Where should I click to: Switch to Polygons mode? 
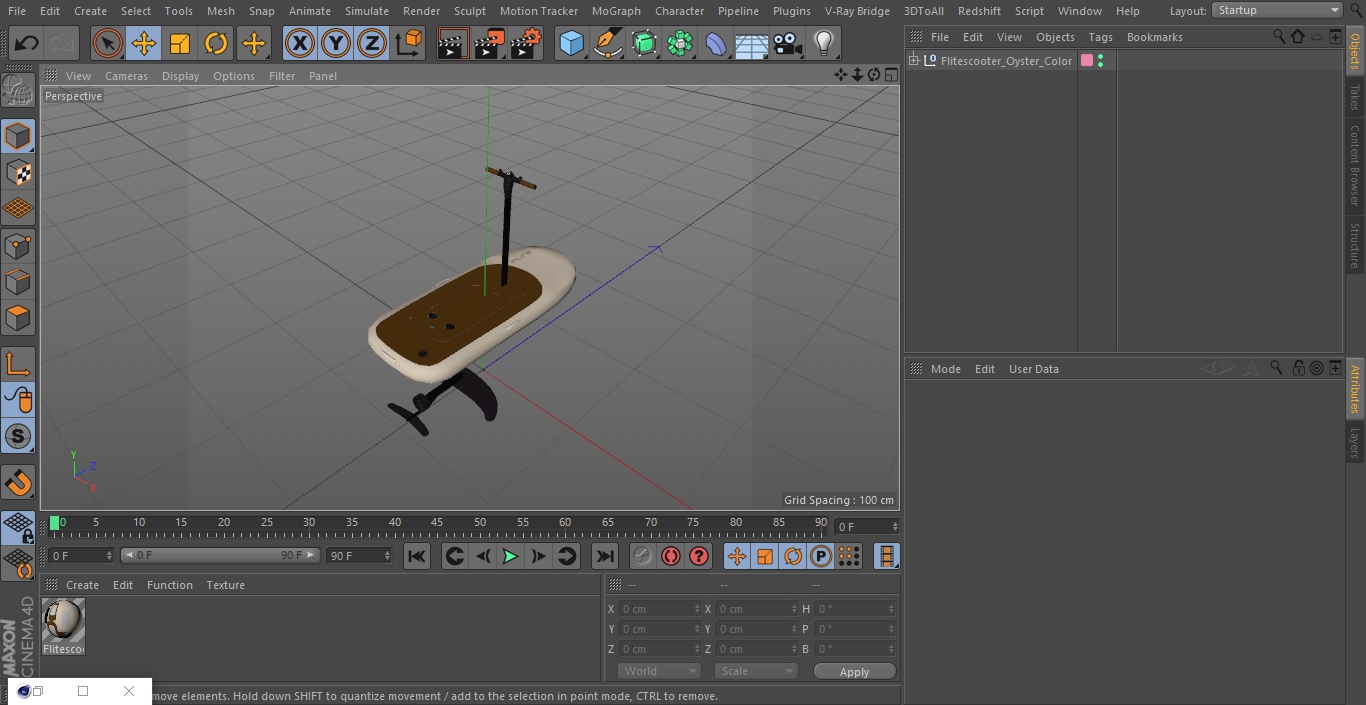click(18, 319)
